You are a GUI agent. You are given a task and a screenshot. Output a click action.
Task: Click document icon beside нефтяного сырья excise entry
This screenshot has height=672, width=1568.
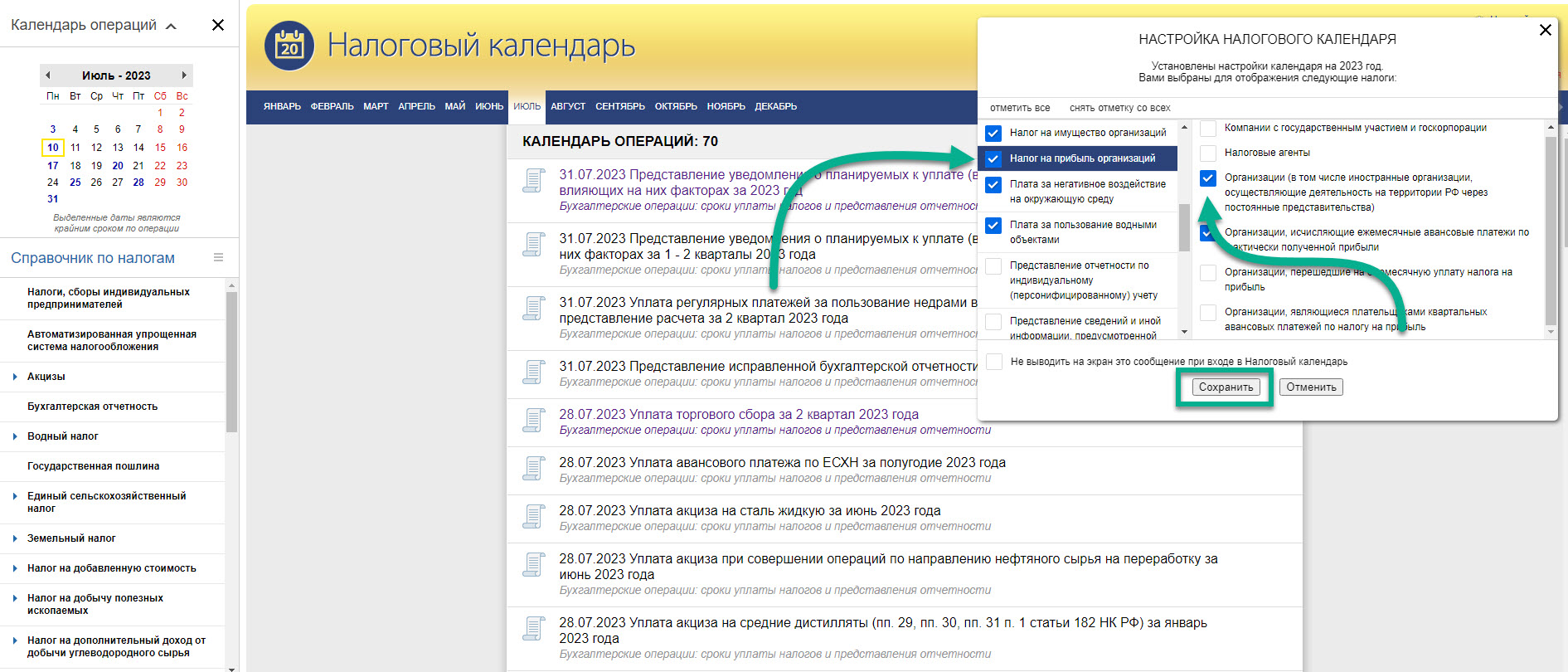click(x=534, y=563)
